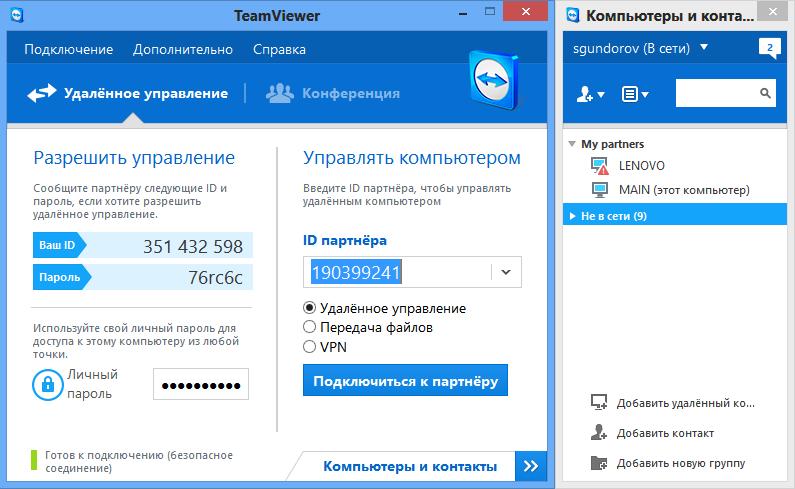This screenshot has width=795, height=489.
Task: Select Передача файлов radio button
Action: 309,327
